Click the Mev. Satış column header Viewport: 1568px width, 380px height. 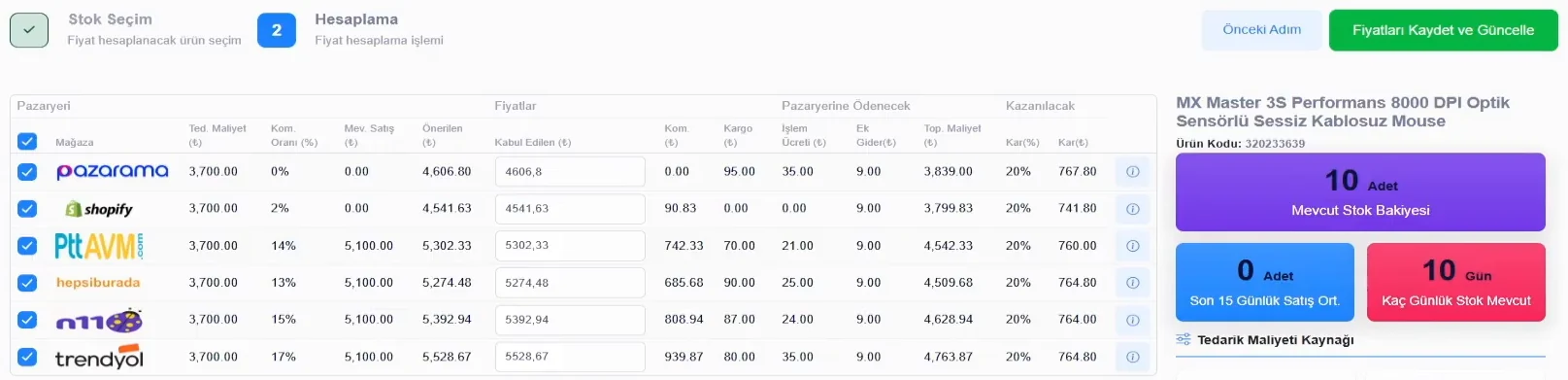click(x=369, y=135)
